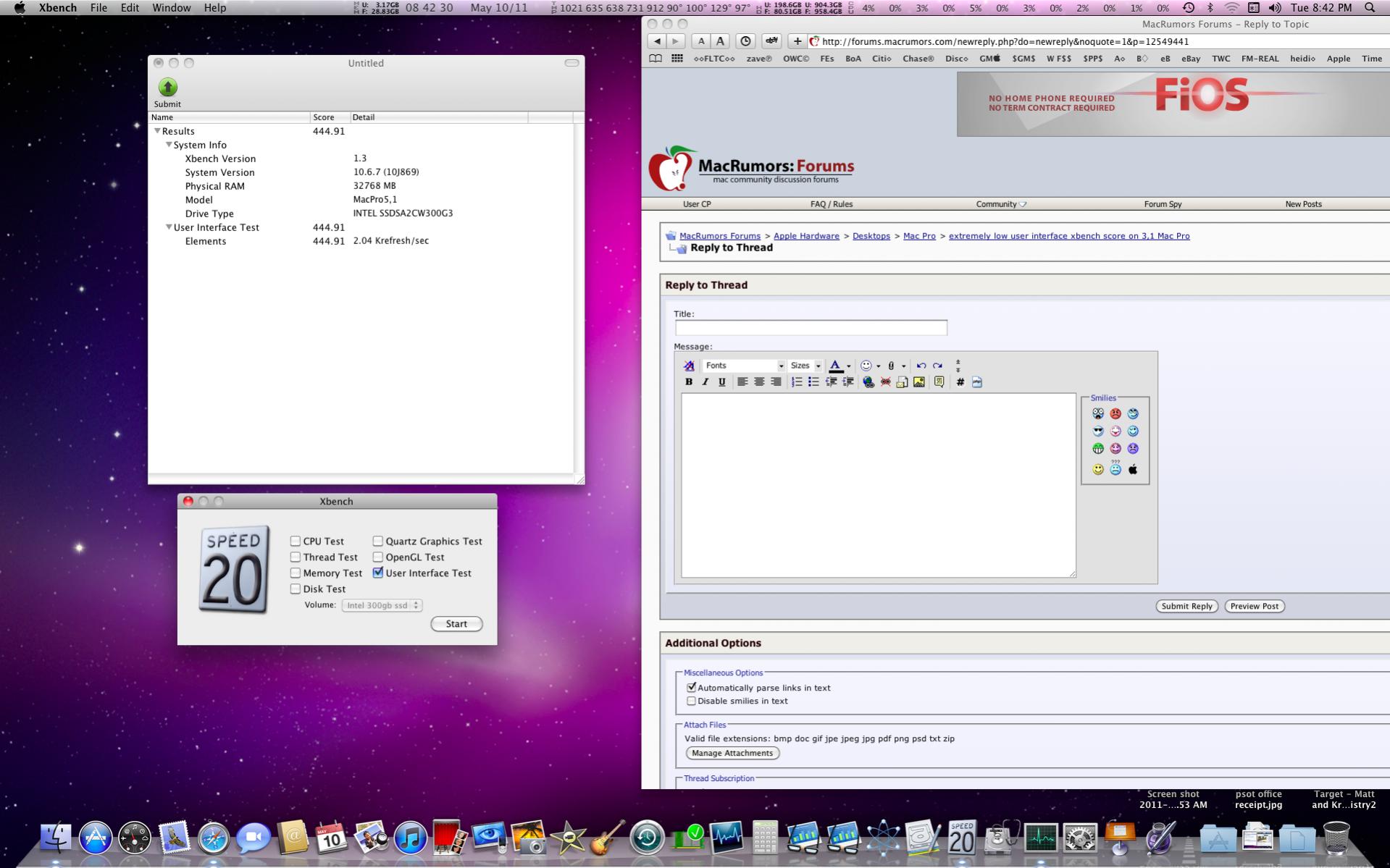Open the Volume popup in Xbench

382,605
